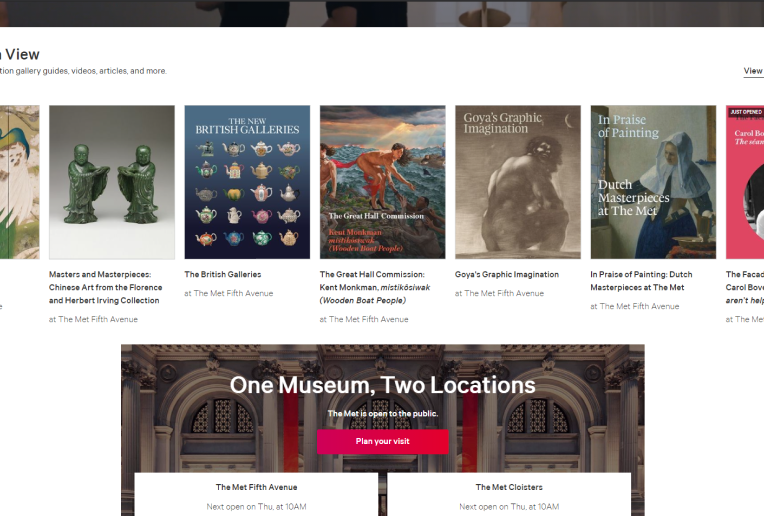Follow The British Galleries title link
764x516 pixels.
tap(222, 274)
